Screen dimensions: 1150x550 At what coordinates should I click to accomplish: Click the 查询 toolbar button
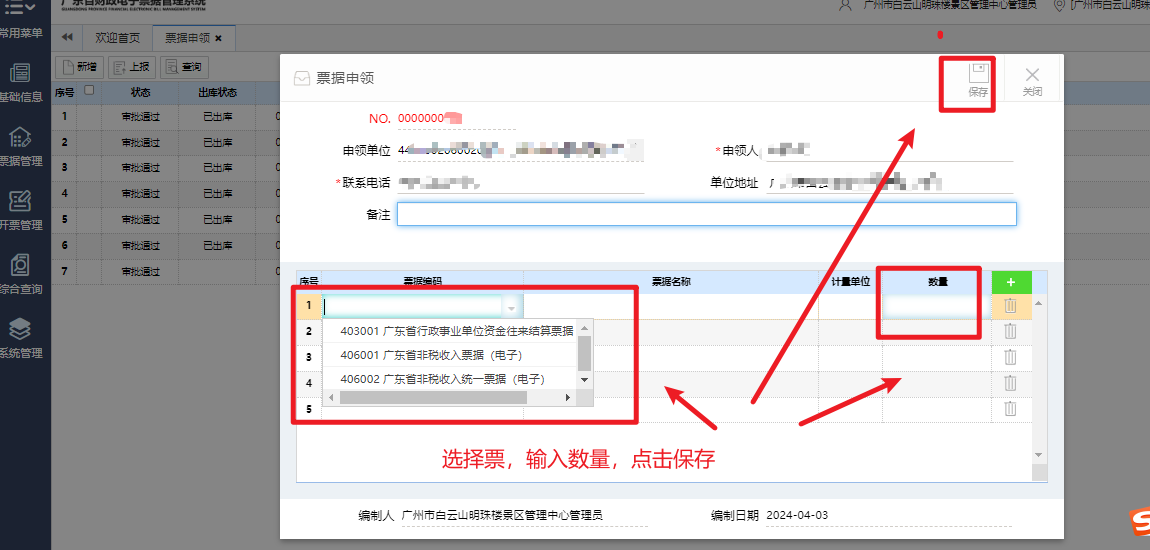(184, 67)
